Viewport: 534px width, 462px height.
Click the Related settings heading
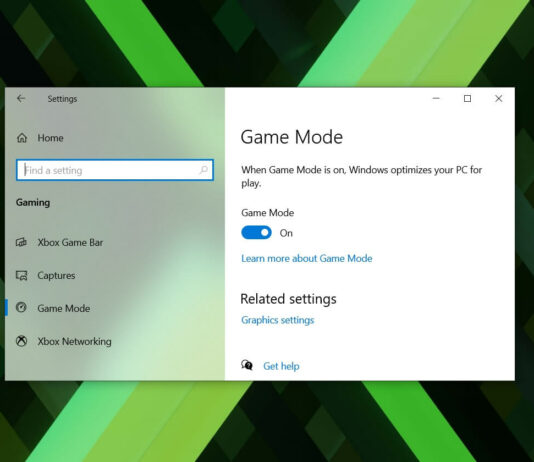tap(288, 299)
